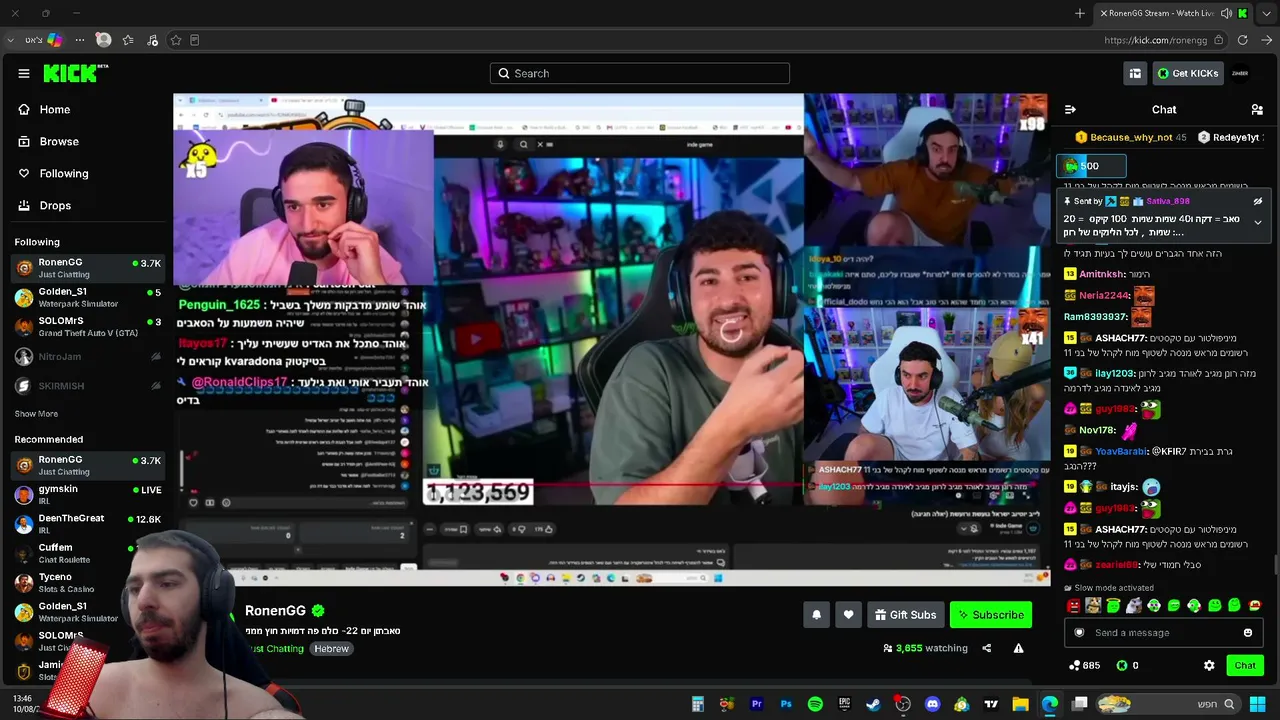This screenshot has height=720, width=1280.
Task: Toggle stream notifications bell
Action: (816, 615)
